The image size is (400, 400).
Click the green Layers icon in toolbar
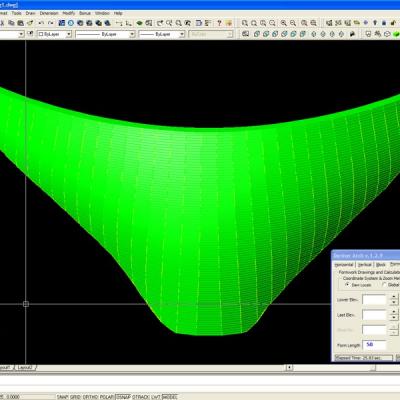139,23
